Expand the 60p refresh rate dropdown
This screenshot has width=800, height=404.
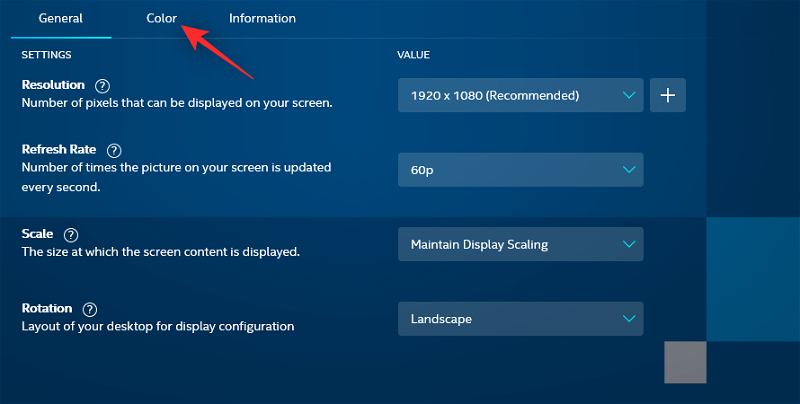520,170
